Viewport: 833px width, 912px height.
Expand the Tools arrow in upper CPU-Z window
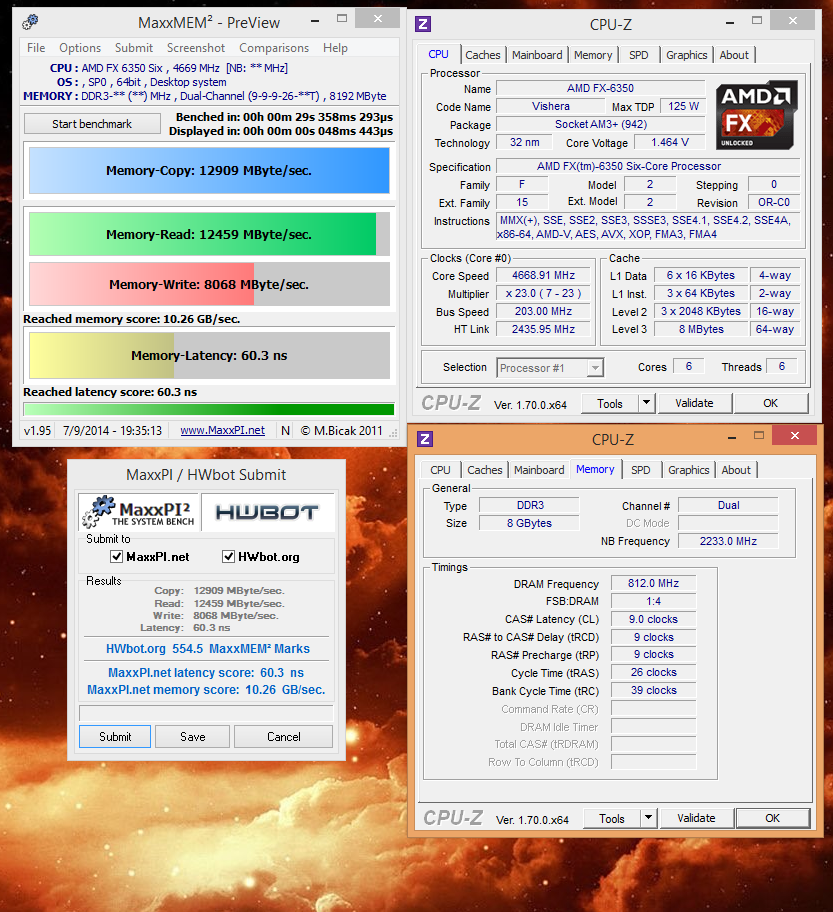coord(646,402)
